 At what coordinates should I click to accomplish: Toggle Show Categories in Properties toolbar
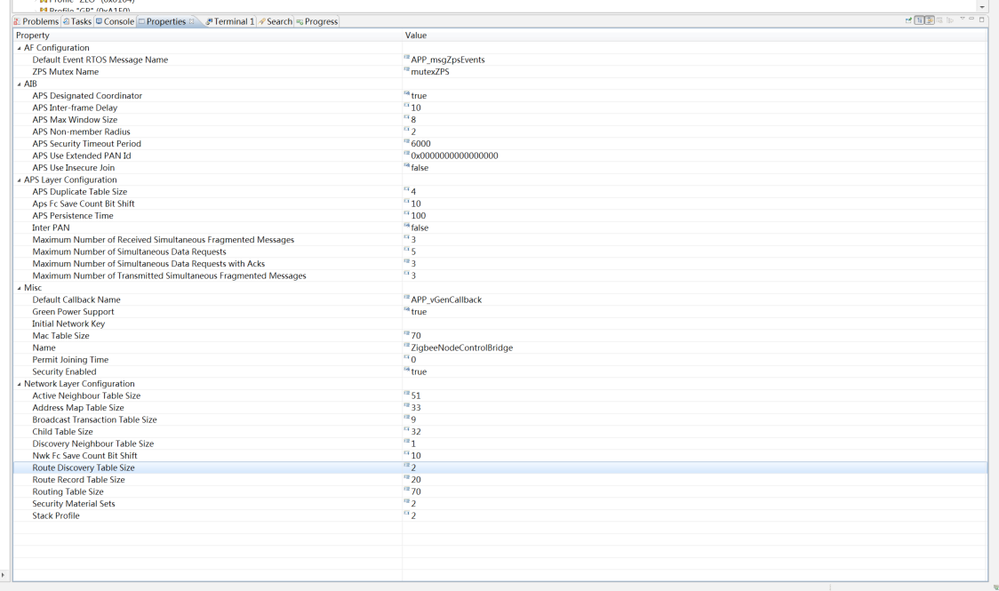[x=919, y=20]
